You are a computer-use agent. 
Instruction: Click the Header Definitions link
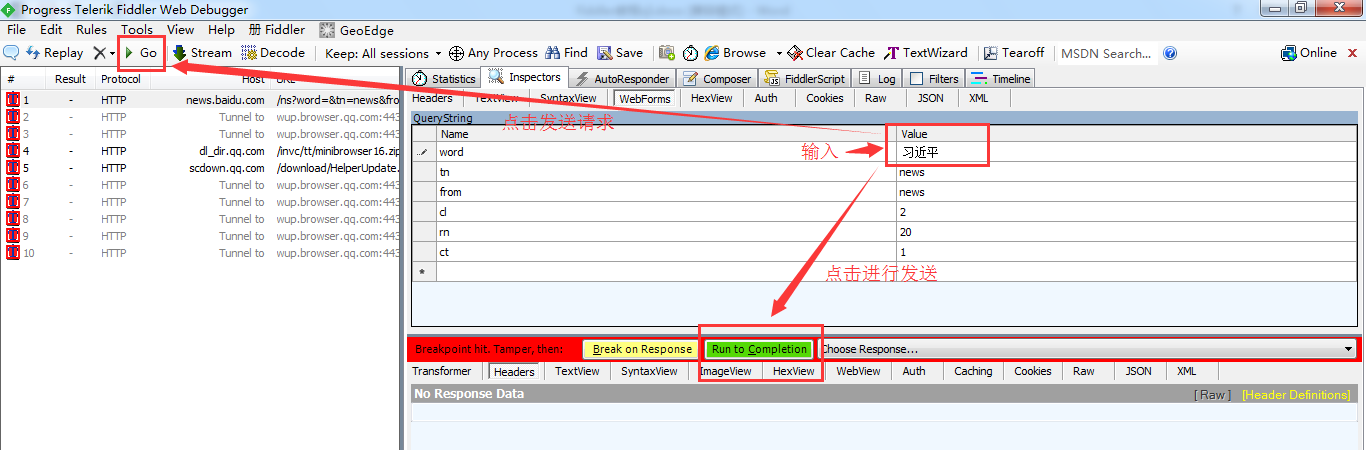(1296, 395)
